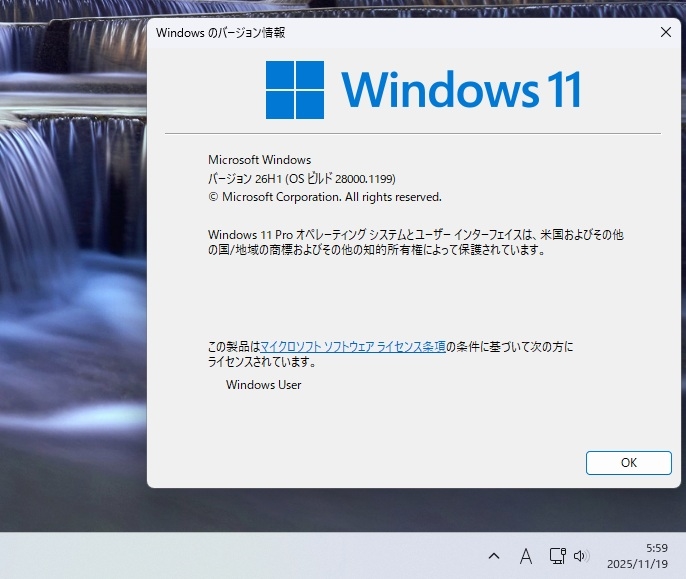Click the Windows 11 logo in the dialog

pos(423,90)
